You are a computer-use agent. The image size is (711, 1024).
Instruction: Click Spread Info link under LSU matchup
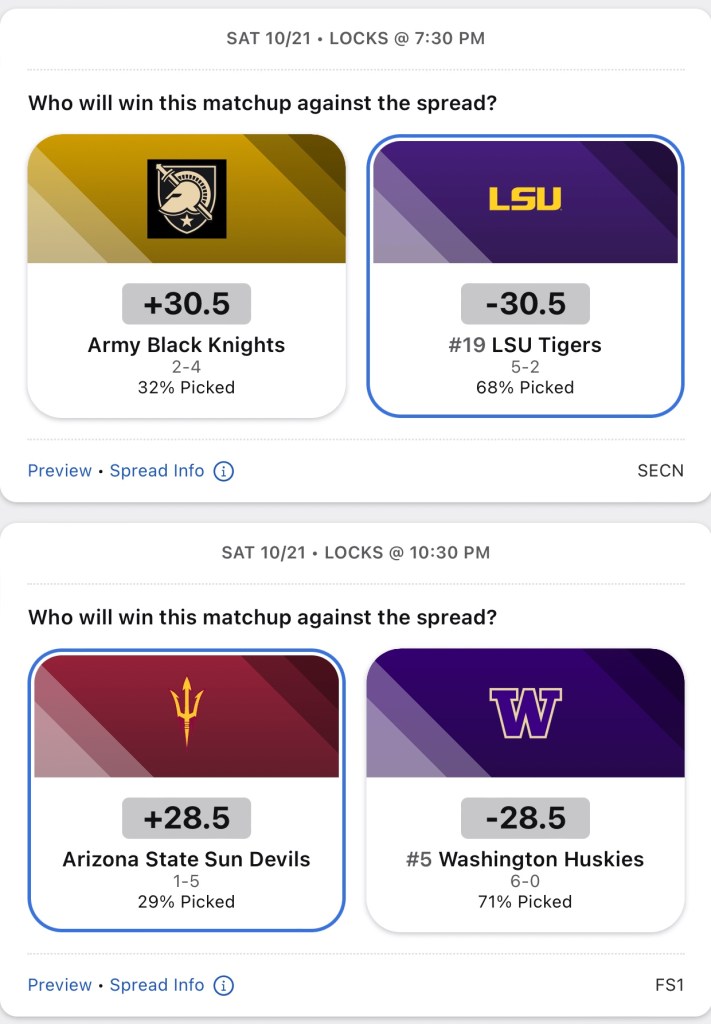[157, 471]
